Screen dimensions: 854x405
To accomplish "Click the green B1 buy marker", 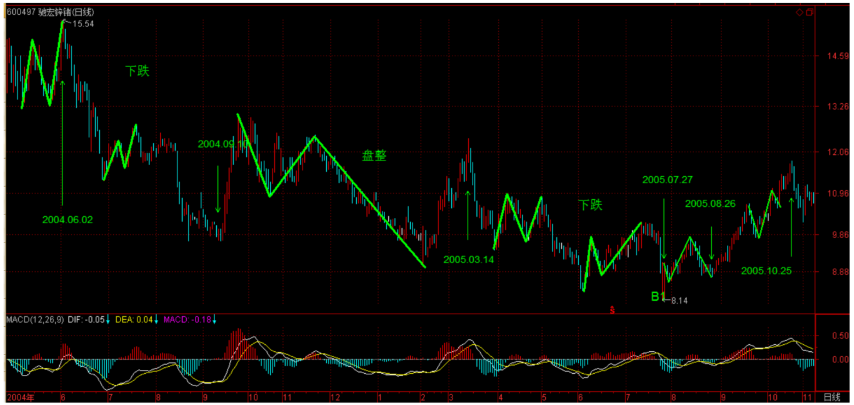I will pos(657,297).
